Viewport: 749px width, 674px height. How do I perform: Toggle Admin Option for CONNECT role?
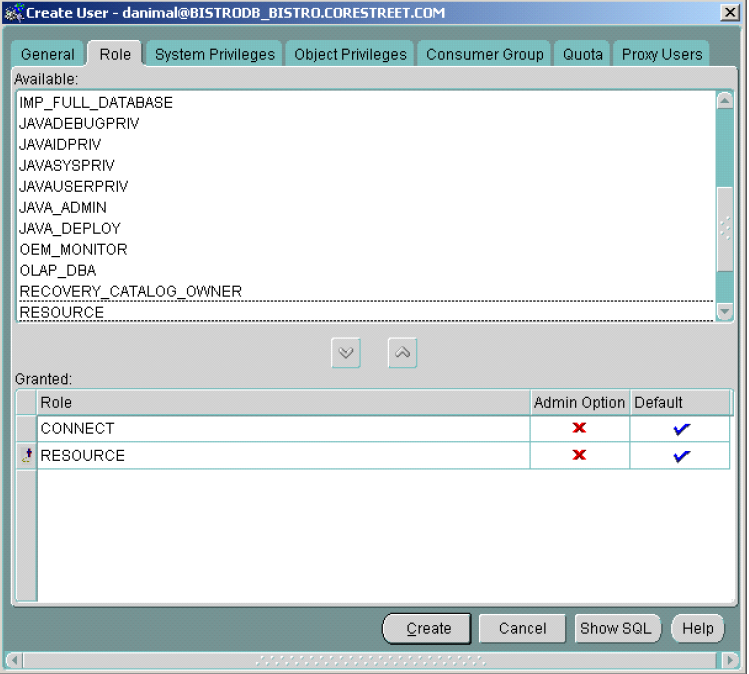pyautogui.click(x=579, y=429)
